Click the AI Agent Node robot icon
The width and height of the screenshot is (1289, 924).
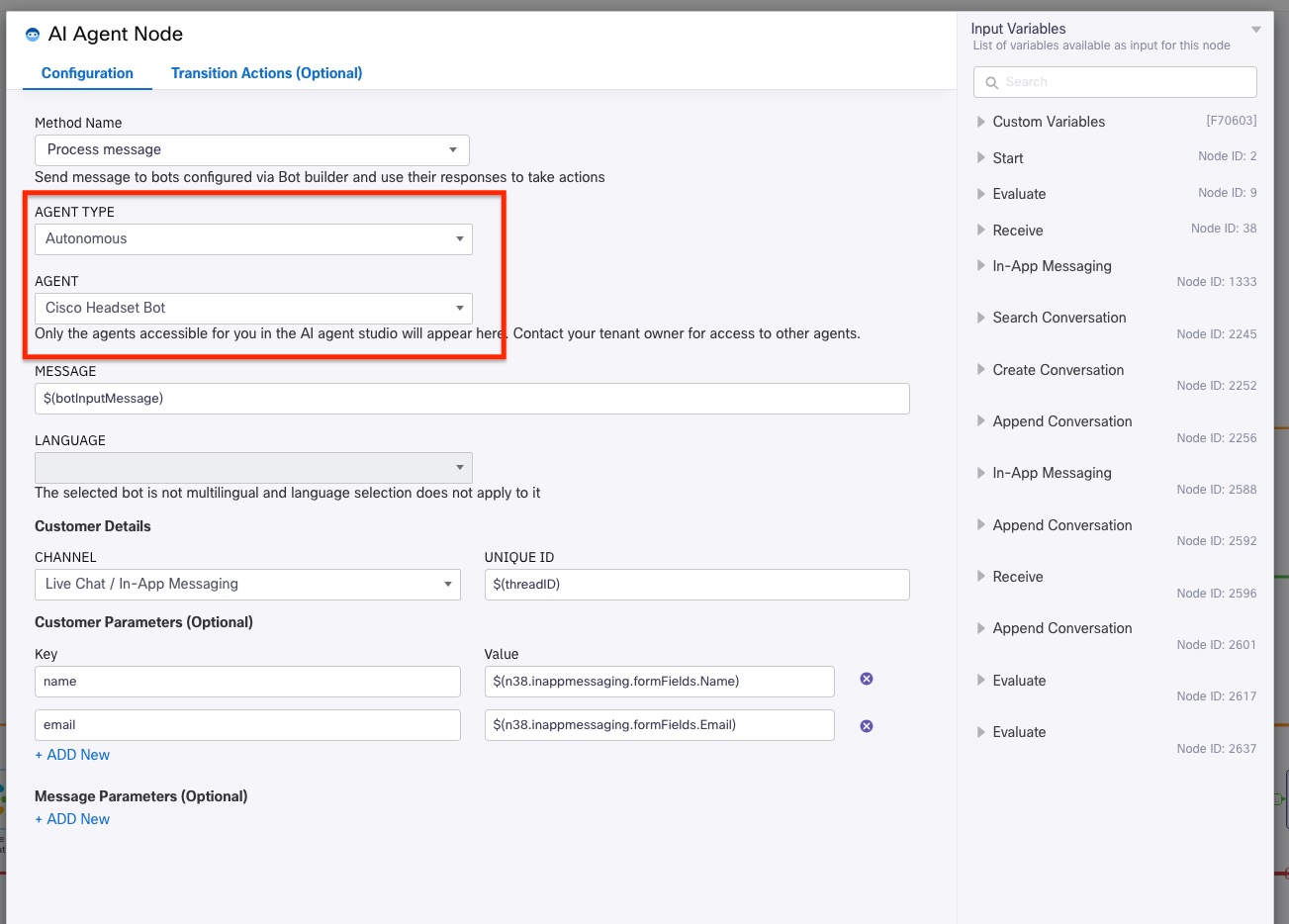33,35
